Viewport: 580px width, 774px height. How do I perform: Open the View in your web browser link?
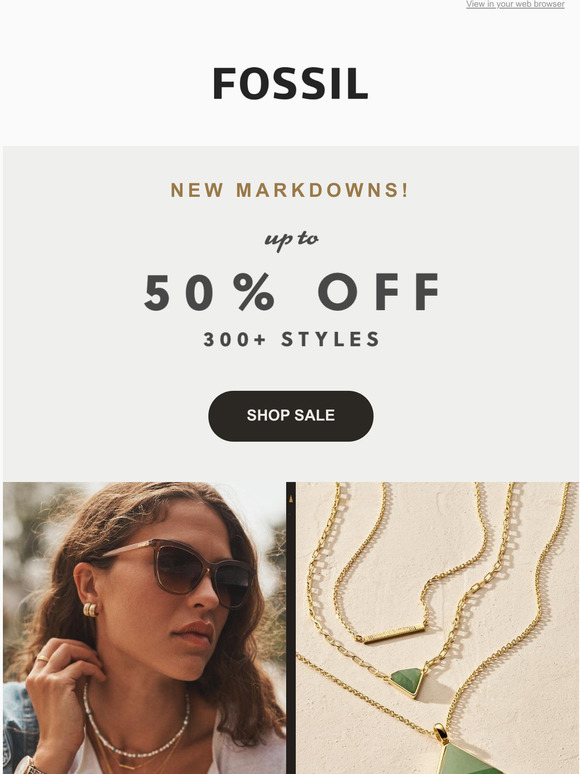[x=515, y=4]
